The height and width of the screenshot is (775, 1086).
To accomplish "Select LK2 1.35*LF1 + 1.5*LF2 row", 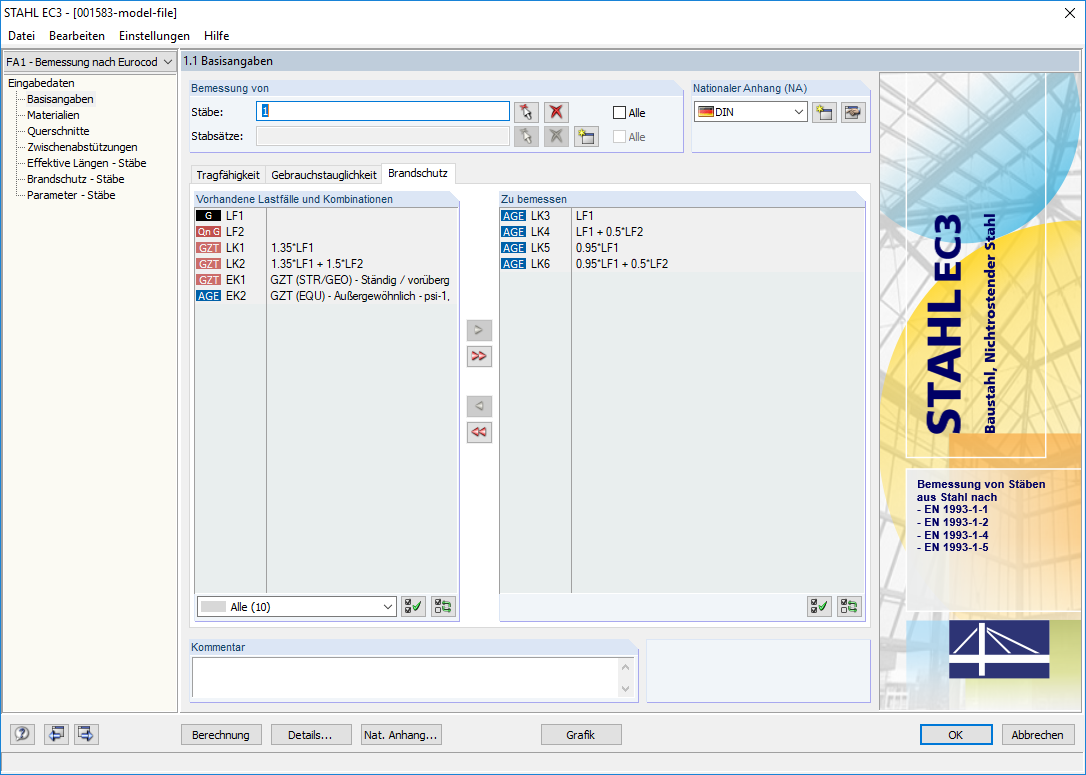I will click(326, 263).
